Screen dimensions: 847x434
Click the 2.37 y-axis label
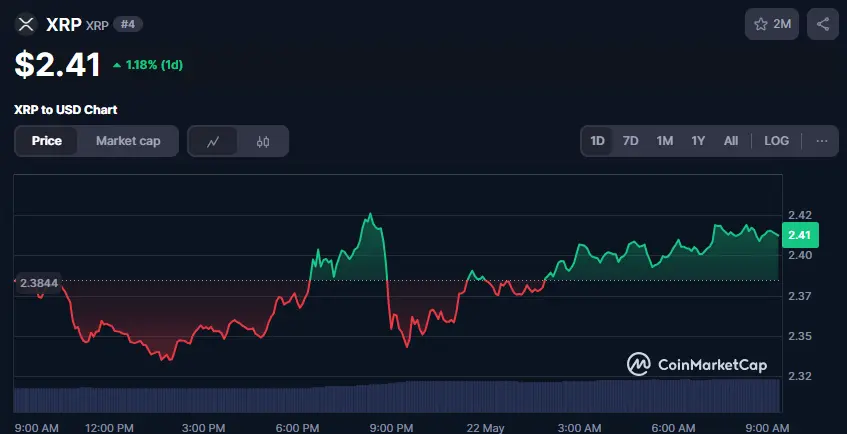[799, 296]
